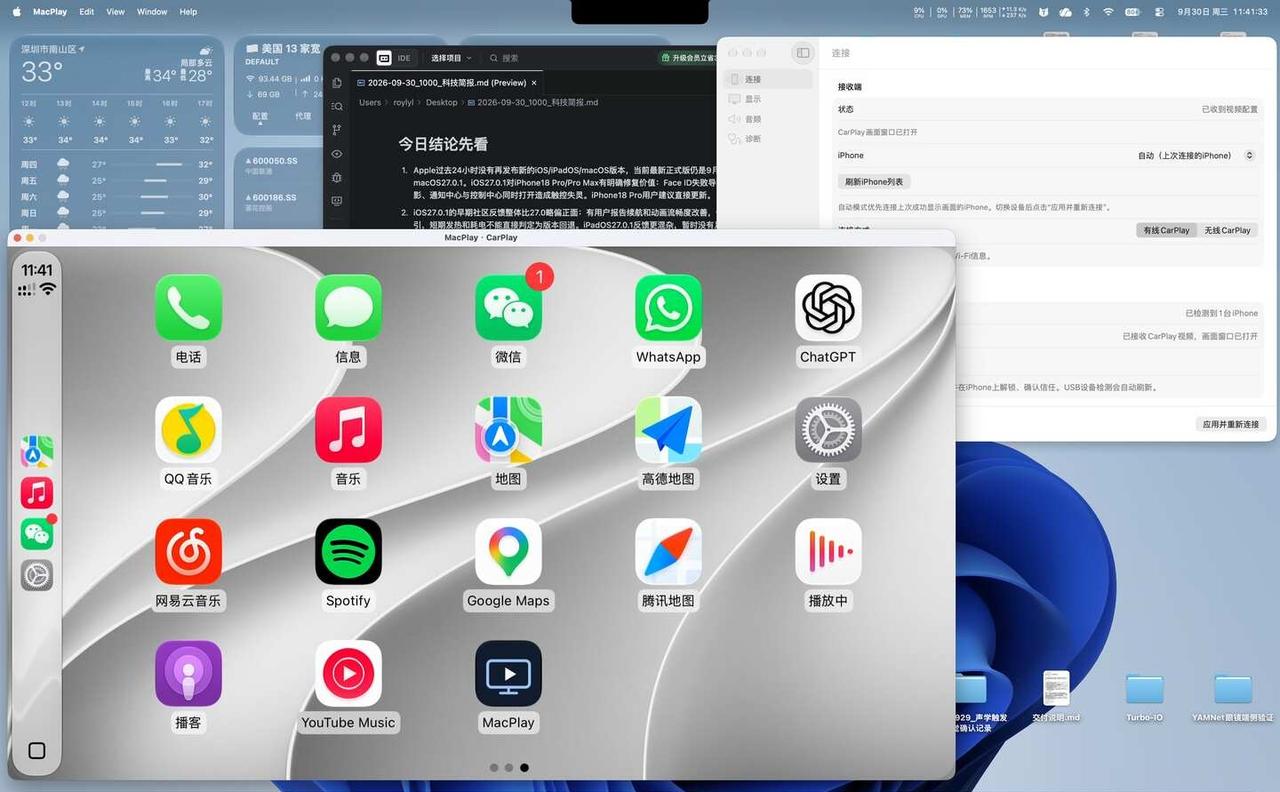Open 设置 Settings in the CarPlay app grid
1280x792 pixels.
(x=828, y=430)
